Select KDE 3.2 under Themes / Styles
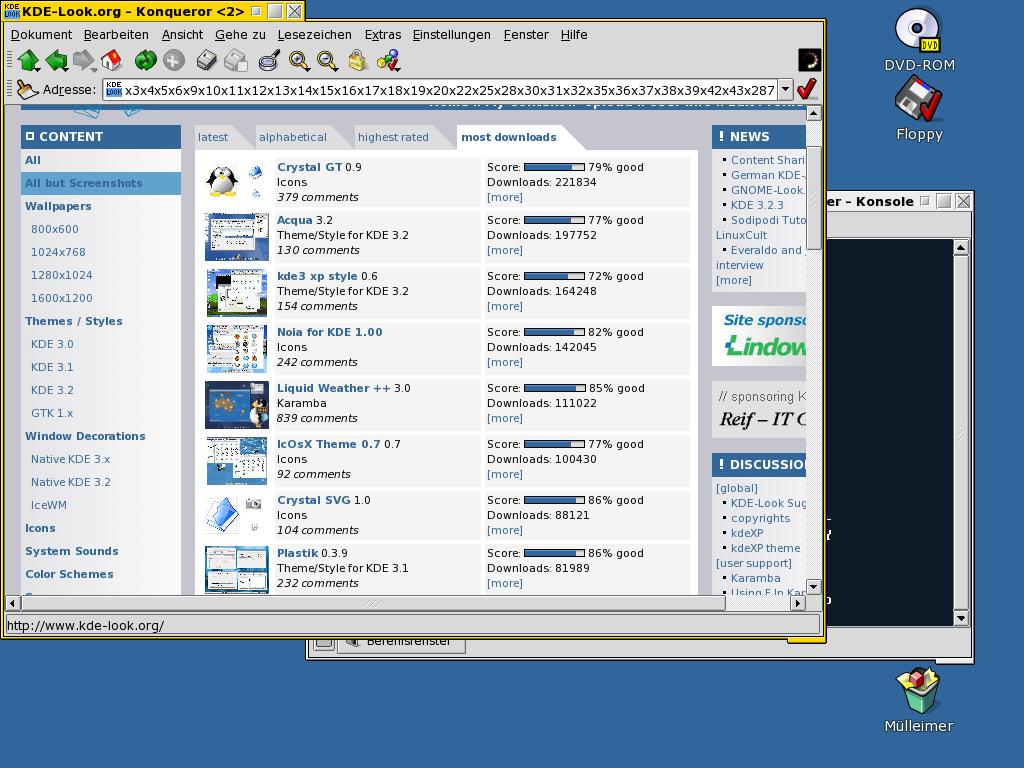The height and width of the screenshot is (768, 1024). coord(52,390)
